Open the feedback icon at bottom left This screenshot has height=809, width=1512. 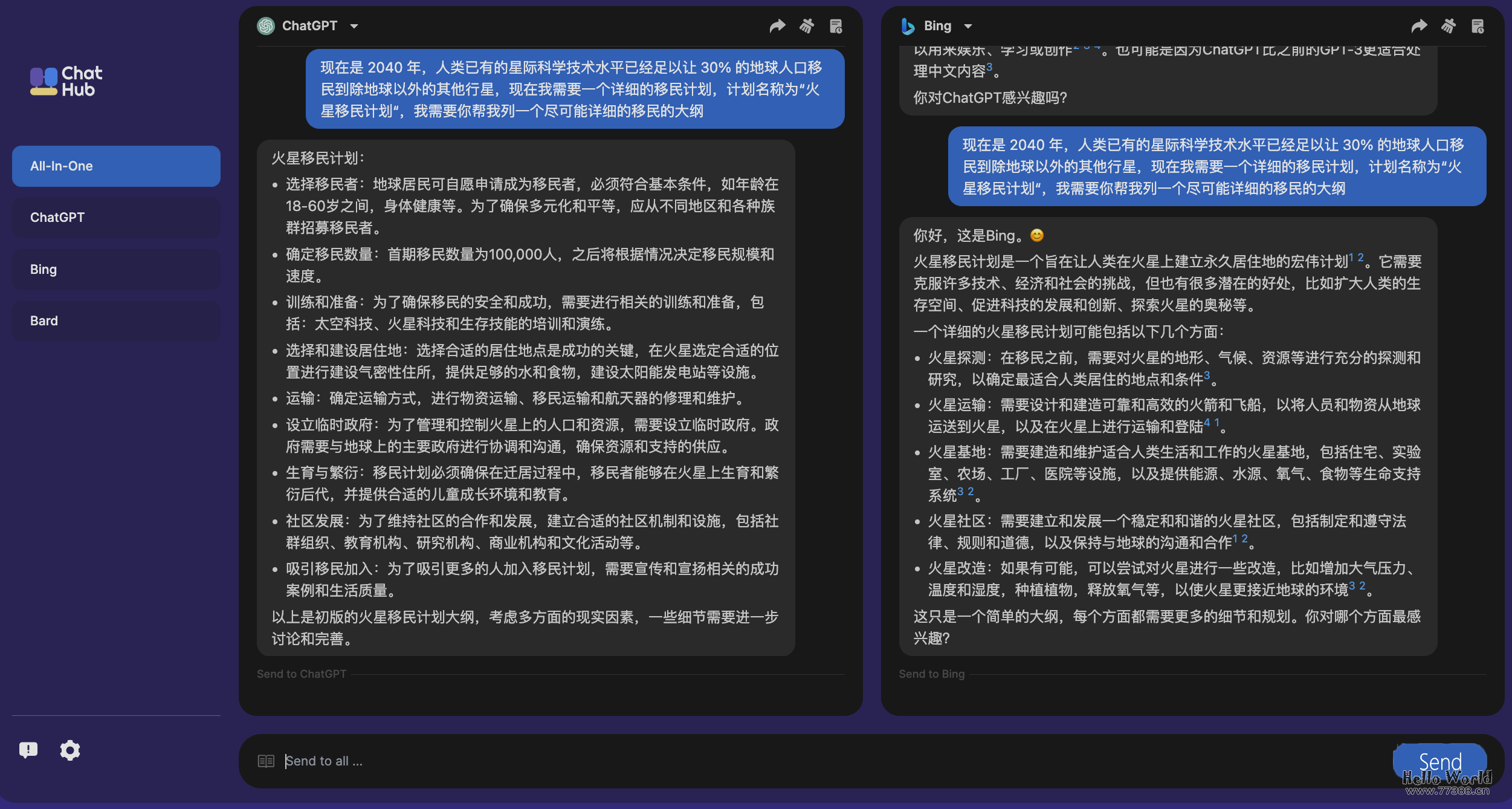[x=29, y=750]
